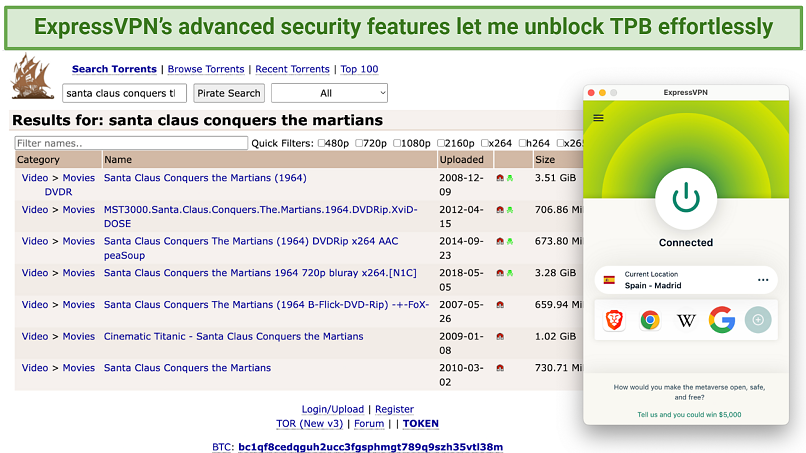The image size is (806, 453).
Task: Click the Pirate Bay ship logo
Action: click(33, 76)
